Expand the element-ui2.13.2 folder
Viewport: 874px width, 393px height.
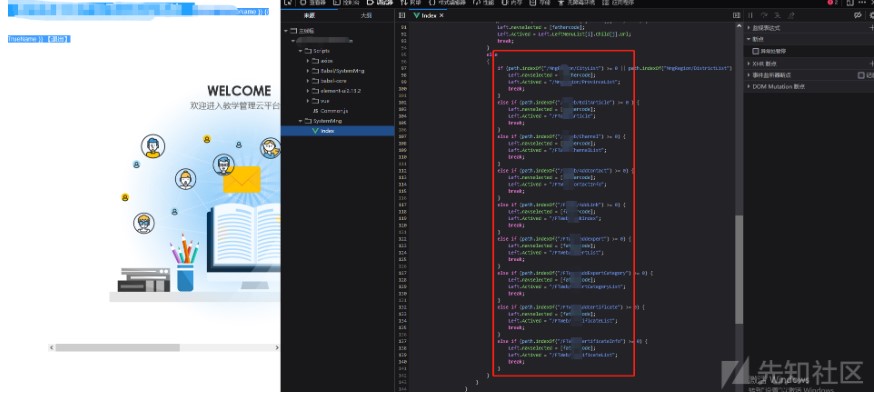307,91
